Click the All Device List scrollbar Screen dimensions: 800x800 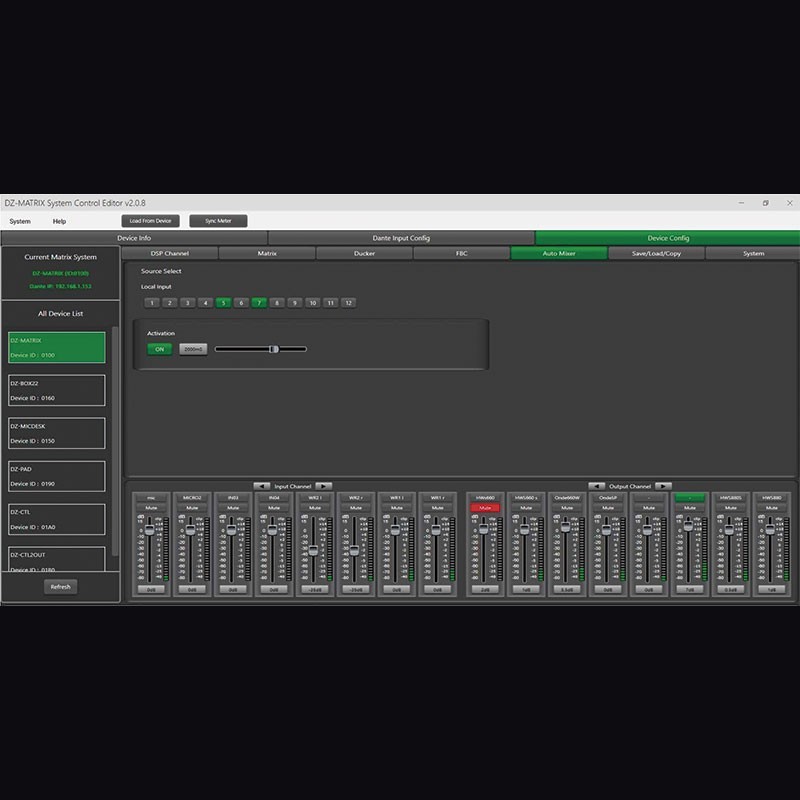click(x=115, y=441)
